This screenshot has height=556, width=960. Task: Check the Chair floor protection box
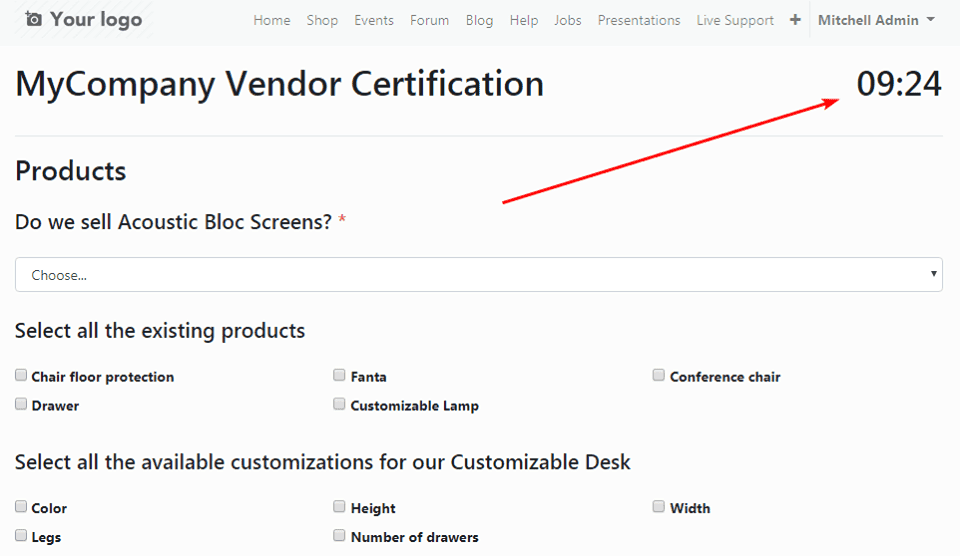[x=21, y=375]
